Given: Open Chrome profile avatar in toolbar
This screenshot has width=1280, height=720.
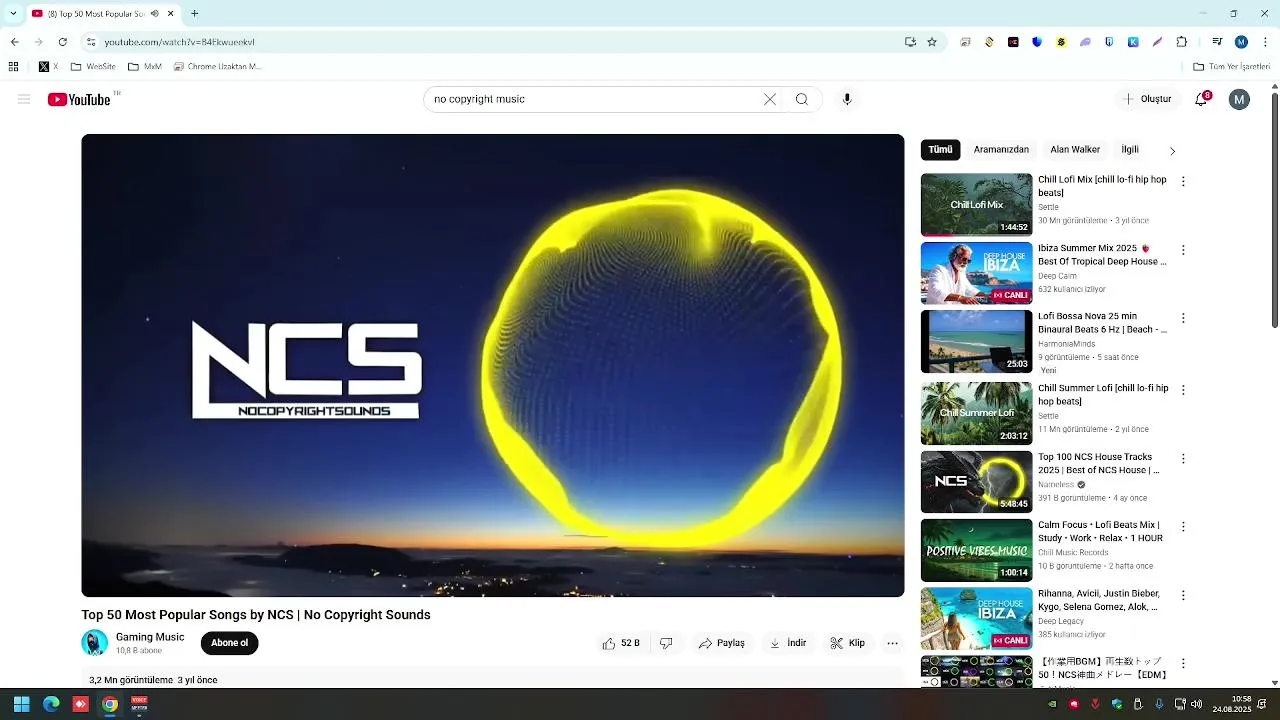Looking at the screenshot, I should pos(1241,42).
